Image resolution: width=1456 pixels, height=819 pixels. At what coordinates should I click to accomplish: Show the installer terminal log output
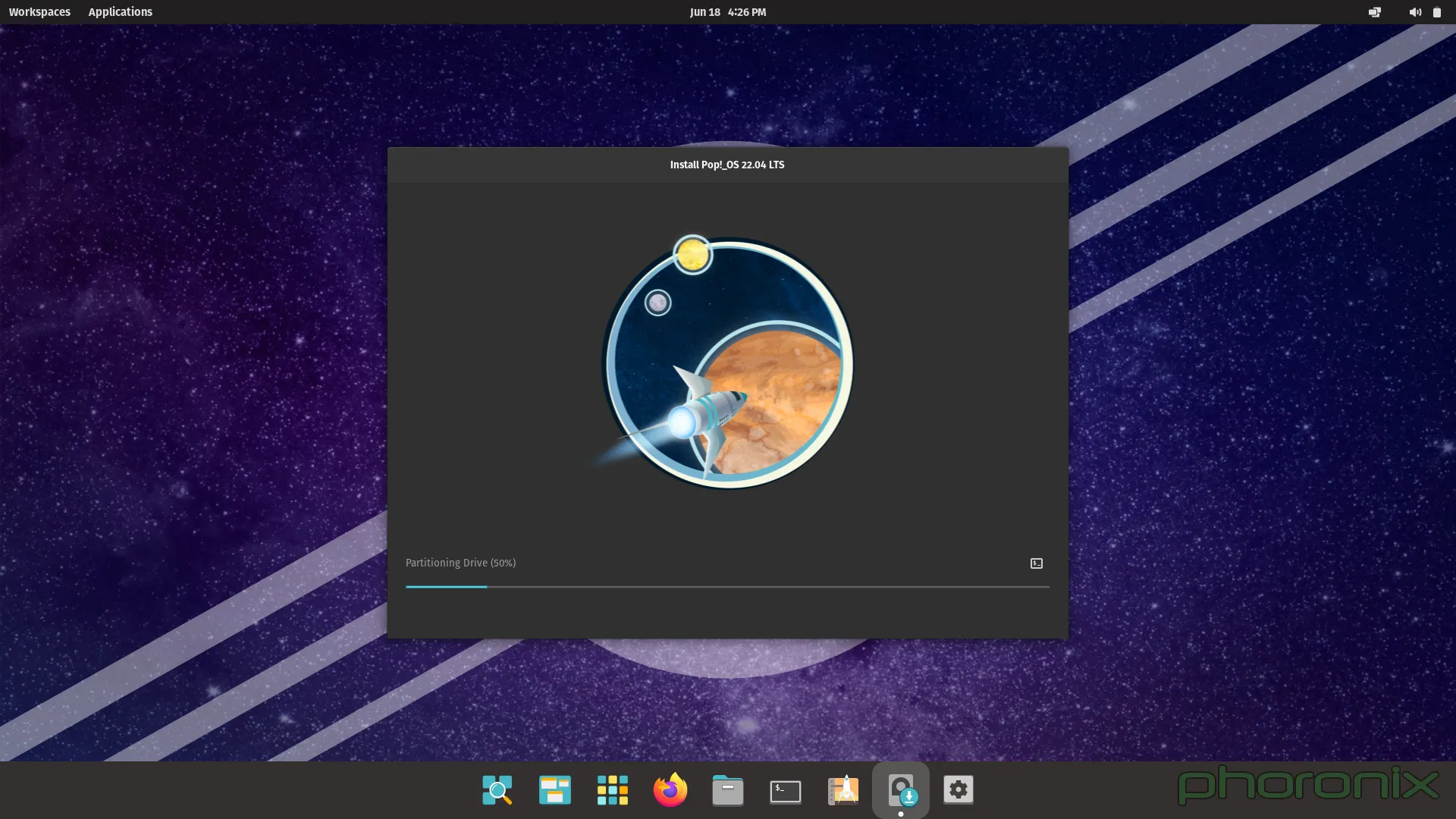coord(1037,563)
